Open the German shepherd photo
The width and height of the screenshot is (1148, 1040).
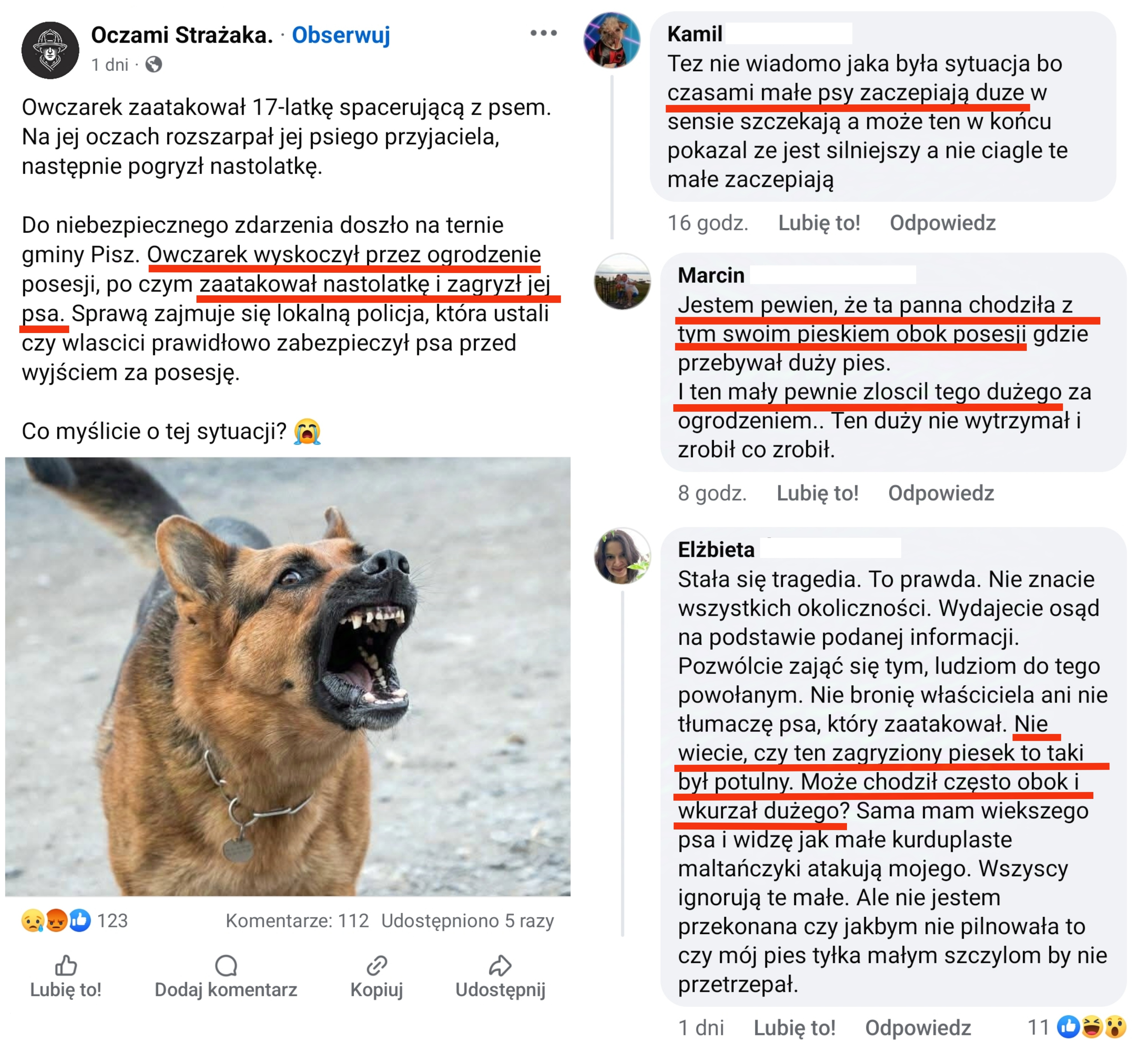tap(288, 677)
